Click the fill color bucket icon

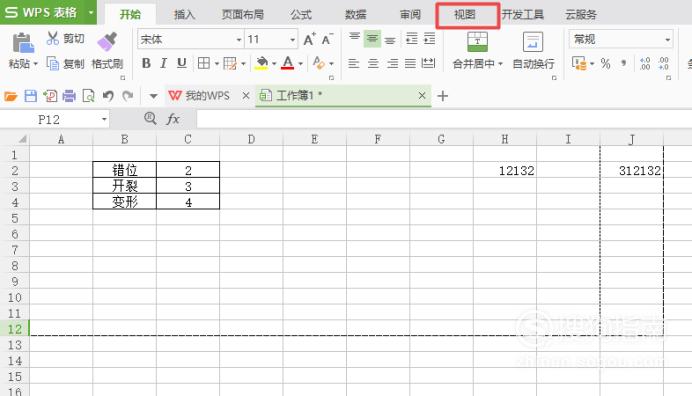(262, 63)
